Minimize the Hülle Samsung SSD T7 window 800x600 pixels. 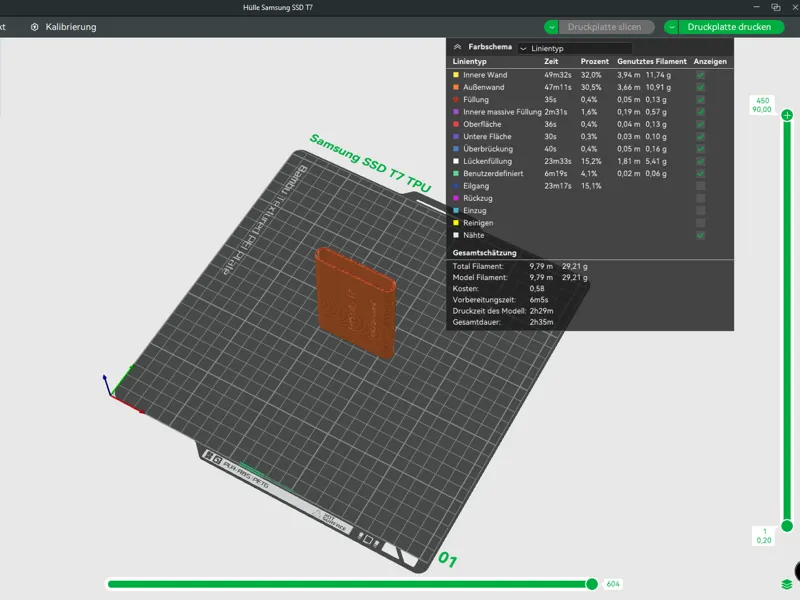[x=757, y=7]
